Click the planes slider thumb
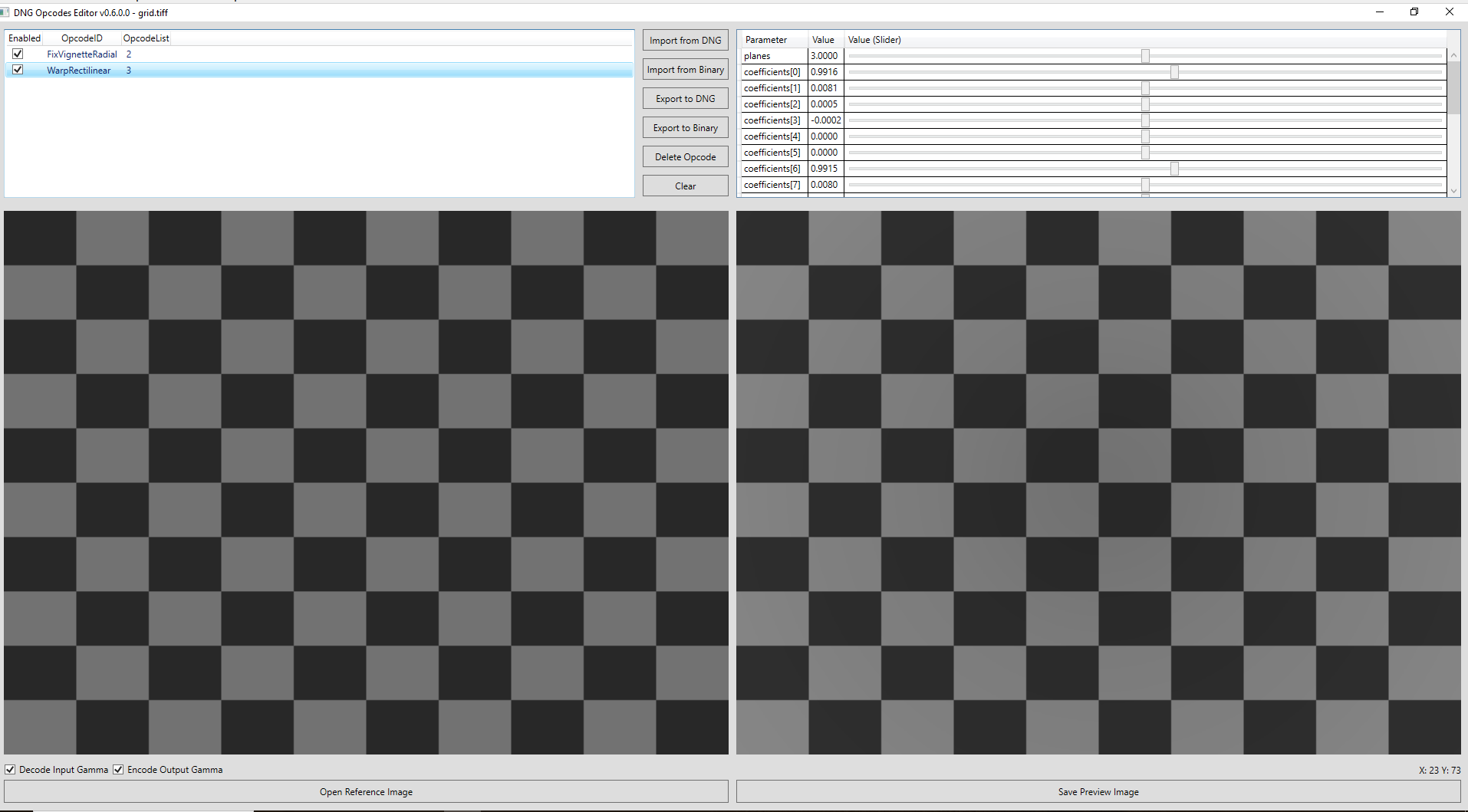The height and width of the screenshot is (812, 1468). click(1145, 56)
